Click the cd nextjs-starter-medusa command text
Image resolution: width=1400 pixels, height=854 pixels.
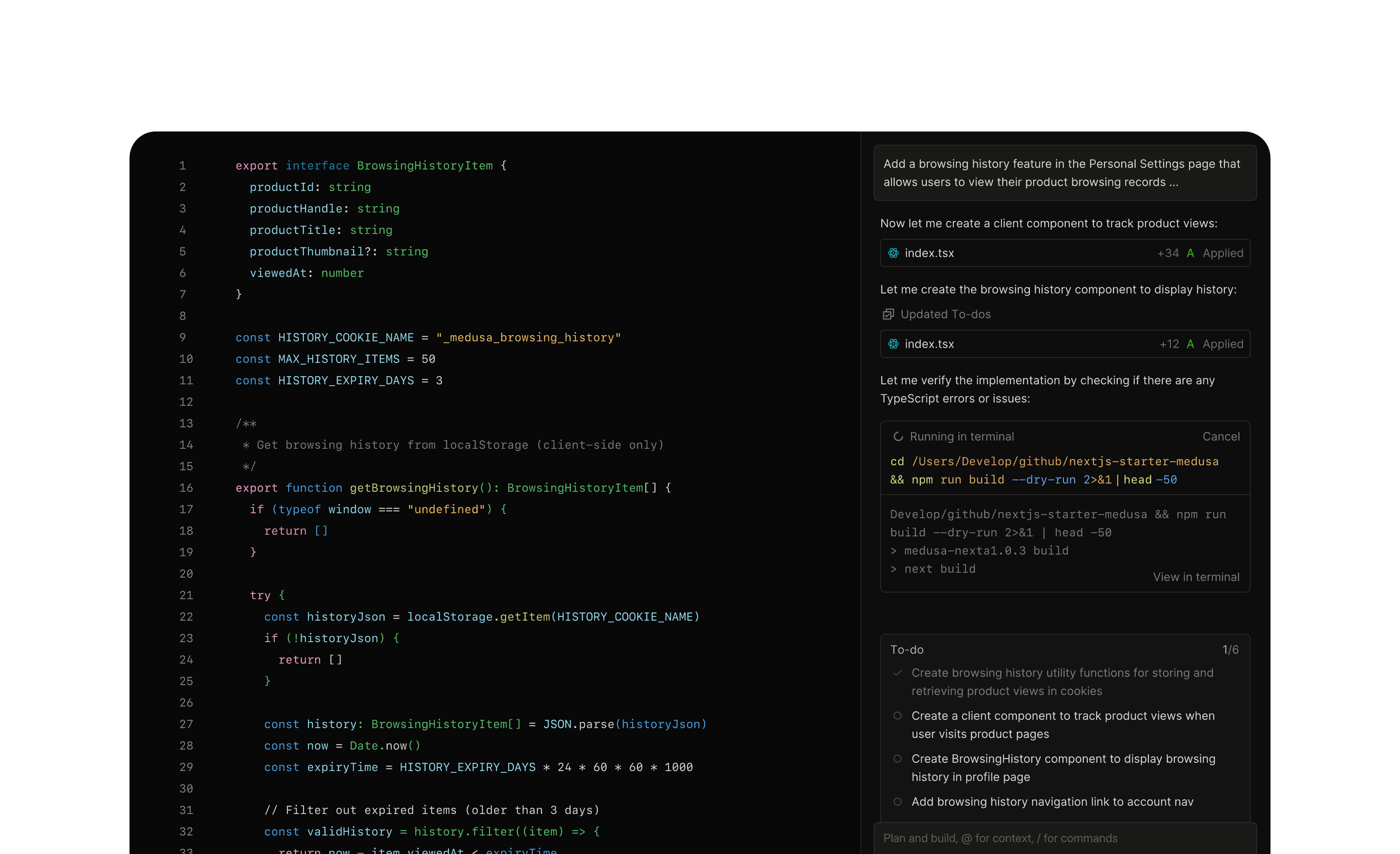pos(1055,471)
